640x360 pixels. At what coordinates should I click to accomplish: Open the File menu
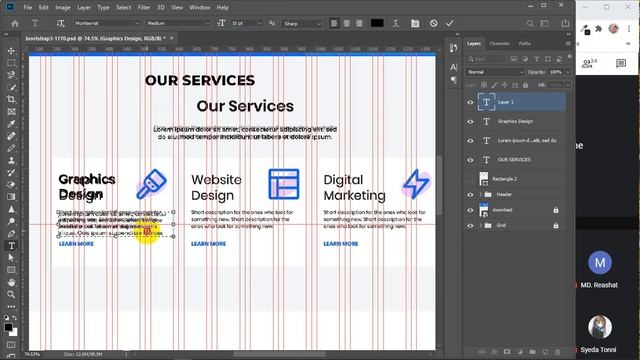pyautogui.click(x=28, y=7)
